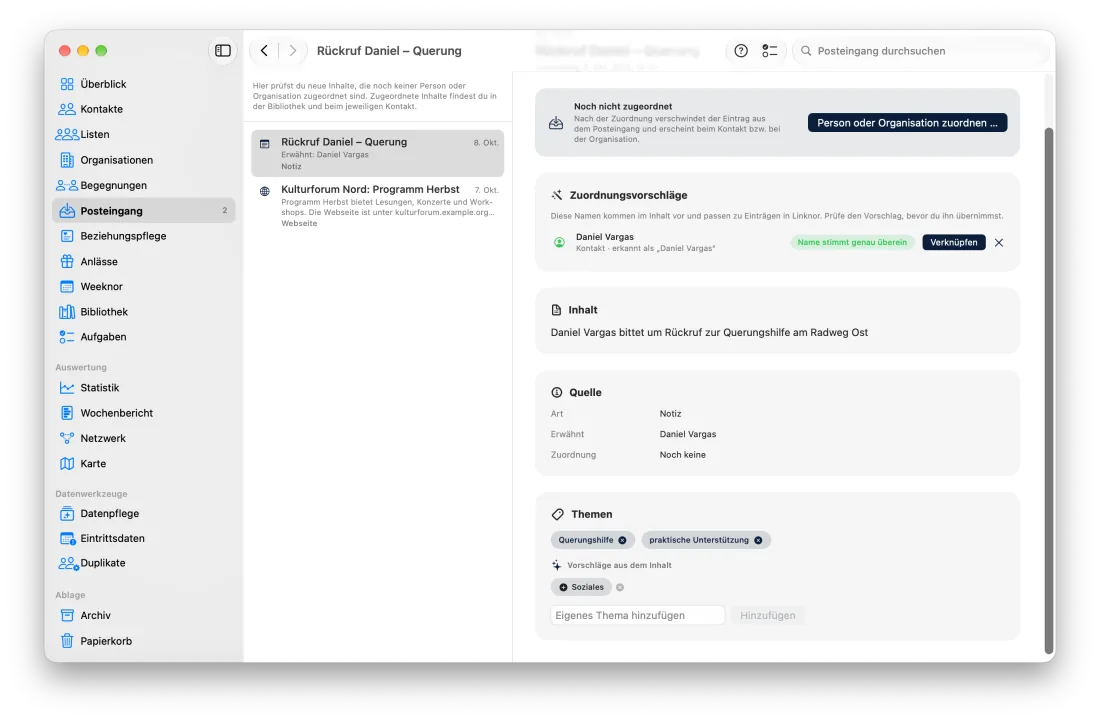This screenshot has height=721, width=1100.
Task: Click the Anlässe gift icon
Action: pyautogui.click(x=67, y=261)
